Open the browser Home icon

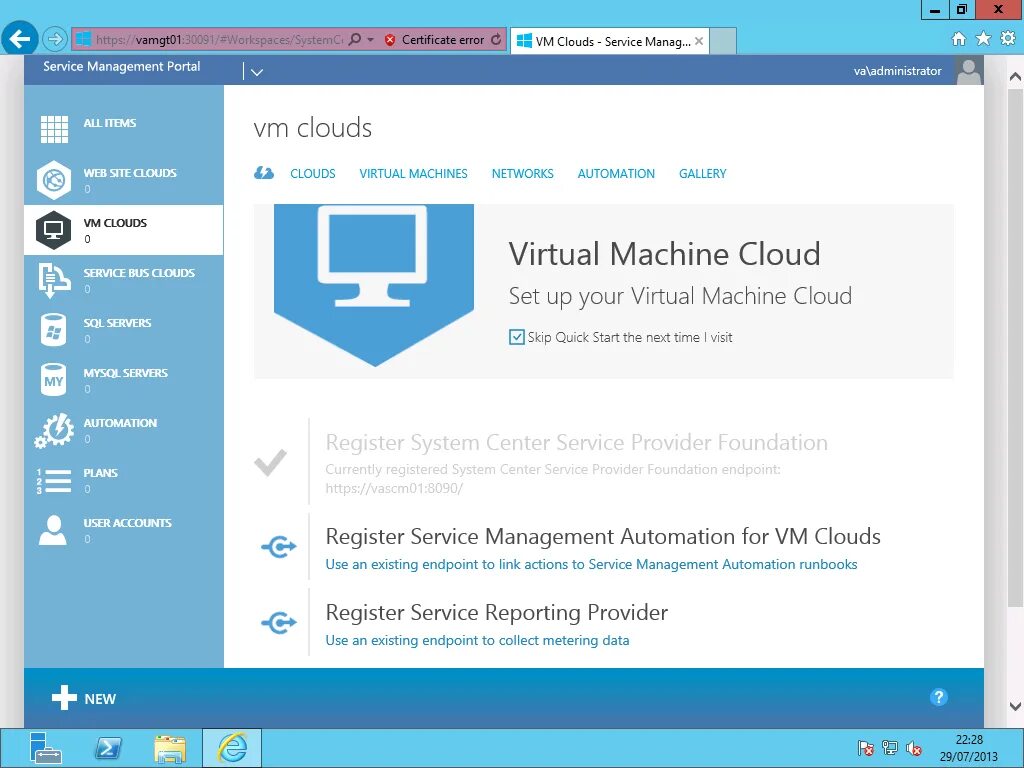pyautogui.click(x=958, y=39)
